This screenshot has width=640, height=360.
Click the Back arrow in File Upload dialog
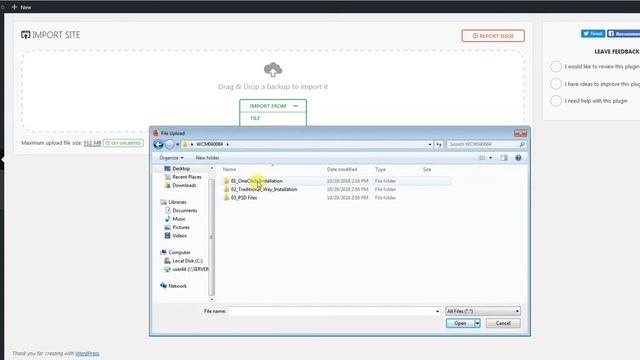158,144
